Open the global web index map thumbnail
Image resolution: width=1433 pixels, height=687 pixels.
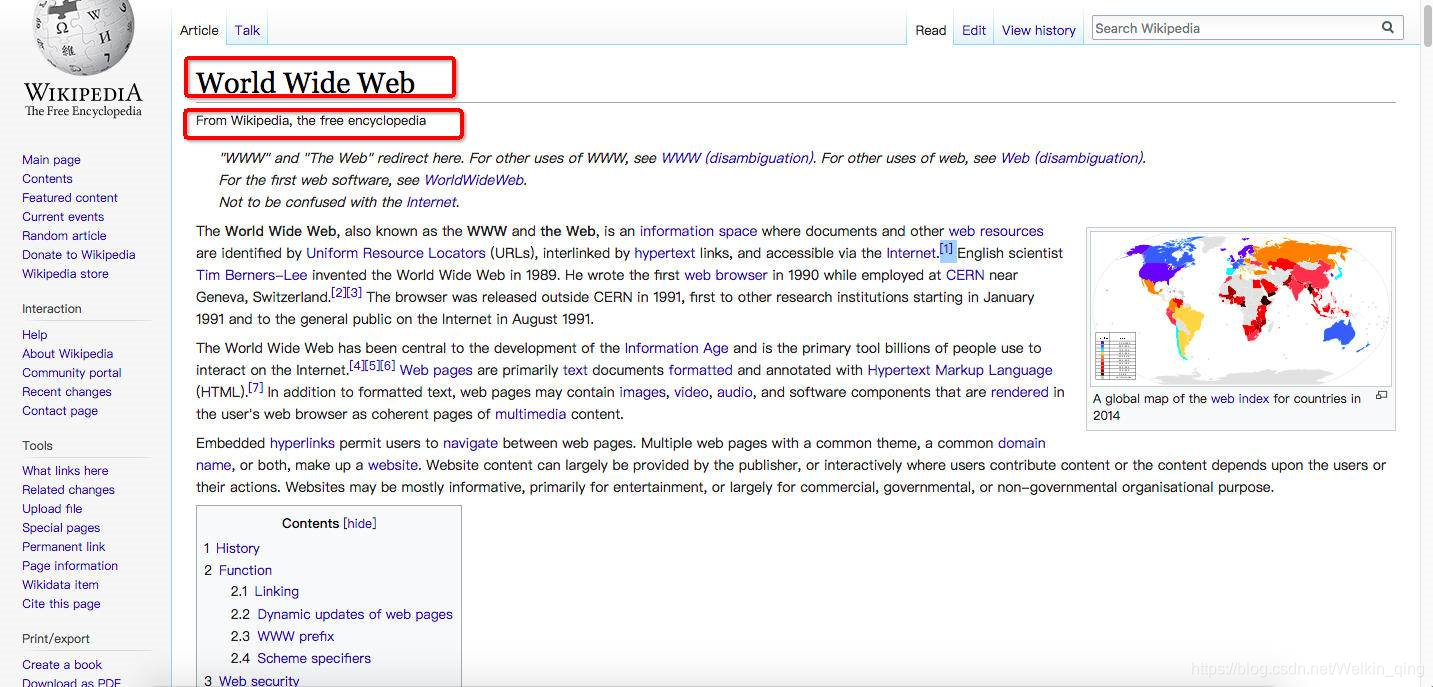pos(1240,308)
